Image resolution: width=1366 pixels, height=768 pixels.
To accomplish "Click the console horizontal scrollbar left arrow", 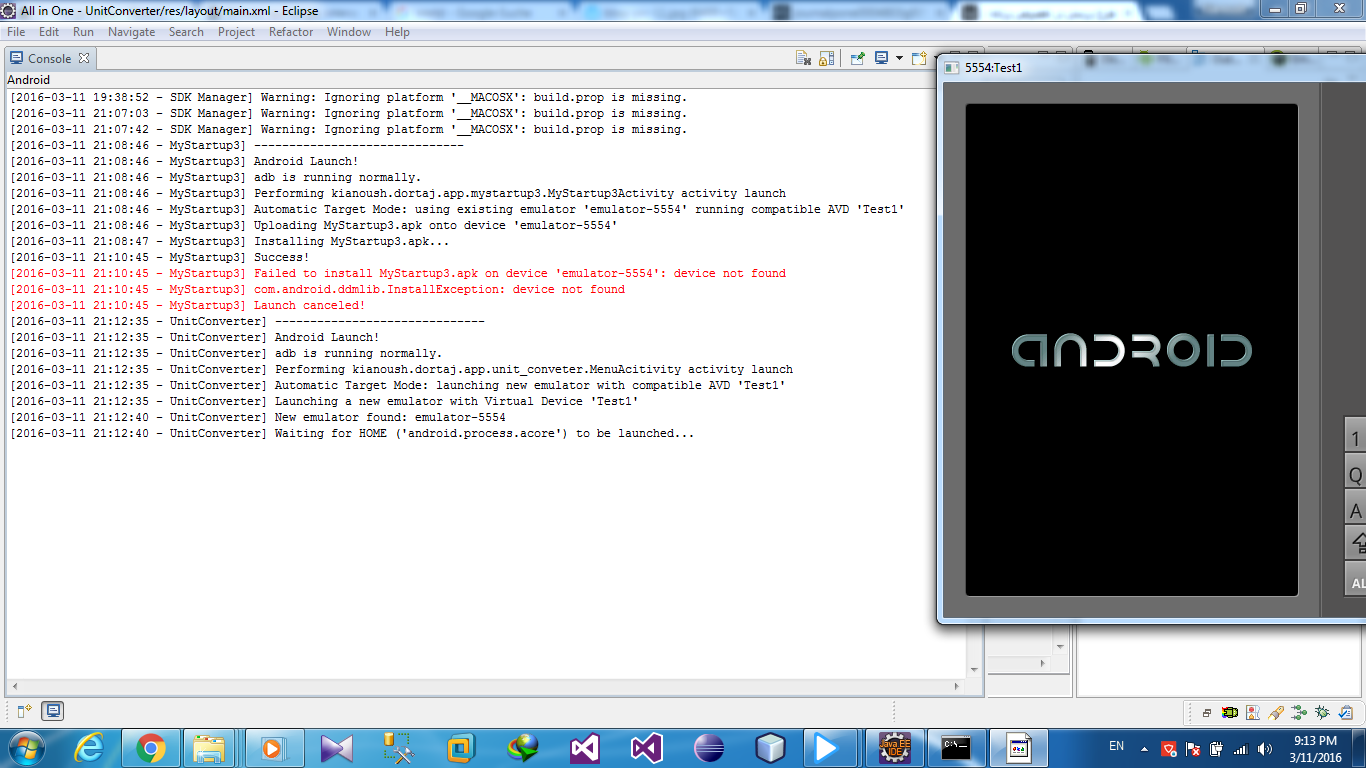I will [13, 686].
